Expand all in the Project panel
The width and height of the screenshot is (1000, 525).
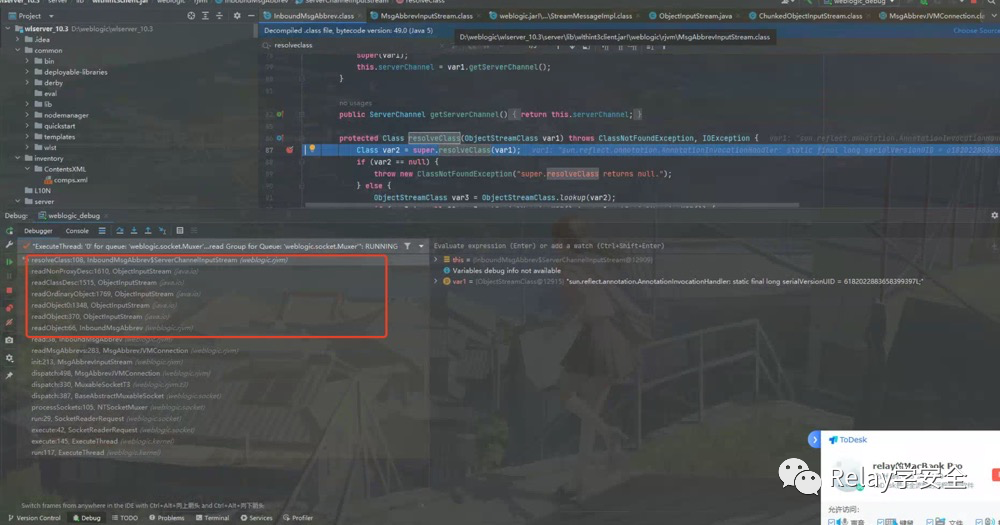[205, 16]
